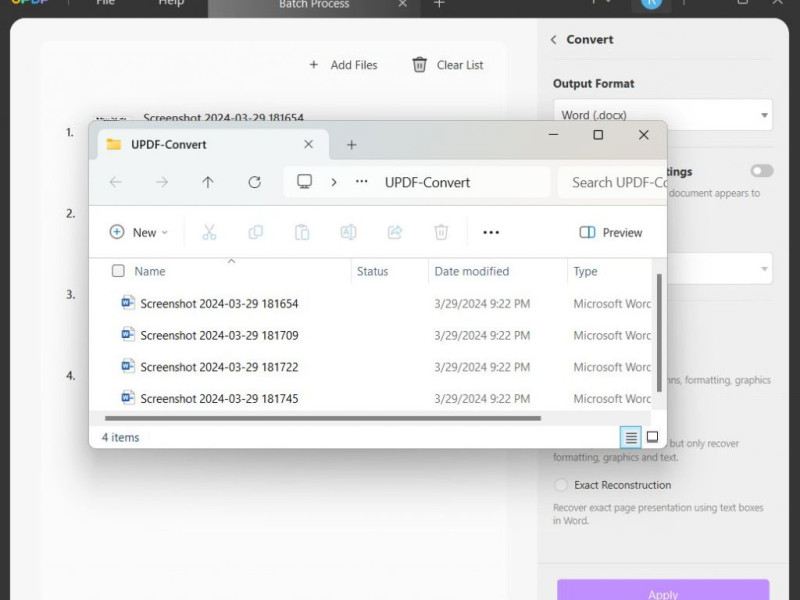Image resolution: width=800 pixels, height=600 pixels.
Task: Select file Screenshot 2024-03-29 181745
Action: (x=219, y=398)
